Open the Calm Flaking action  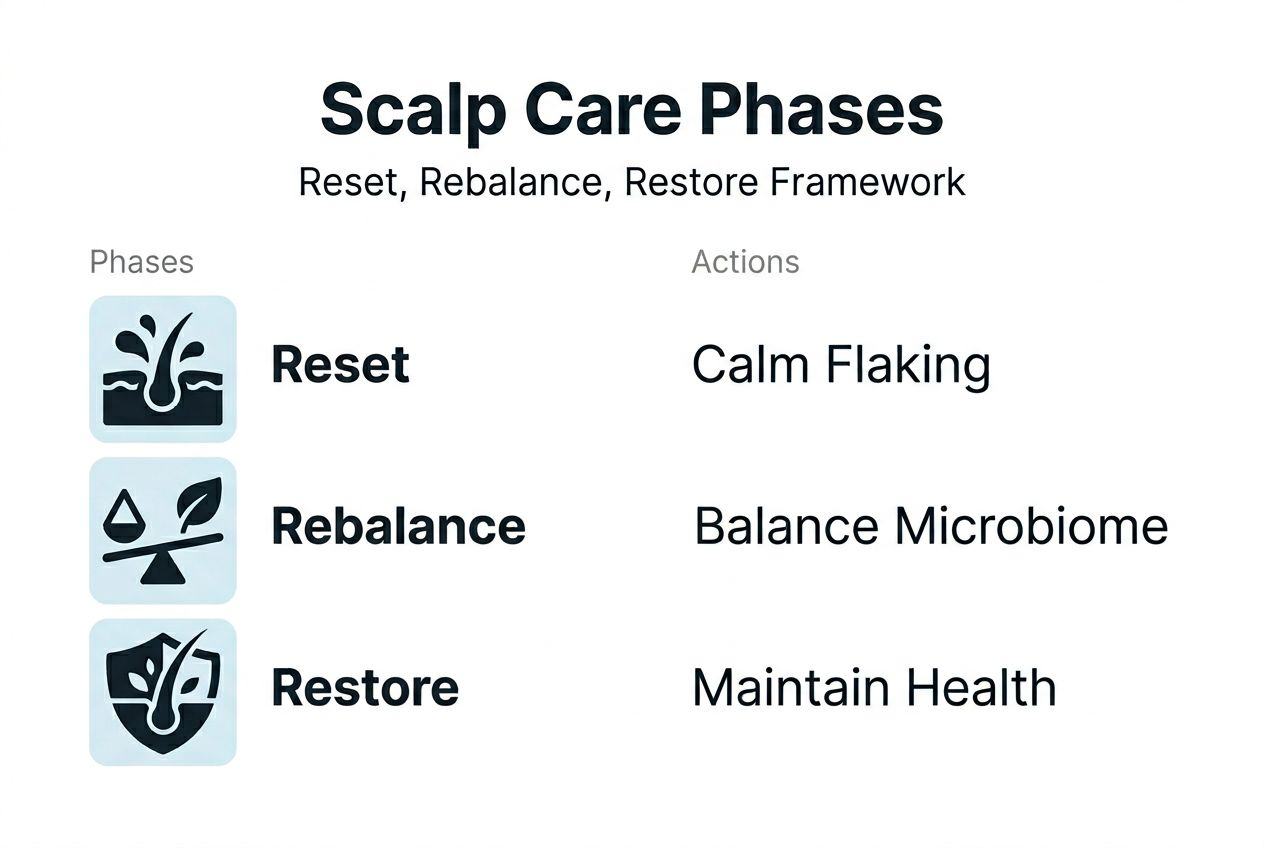tap(841, 366)
